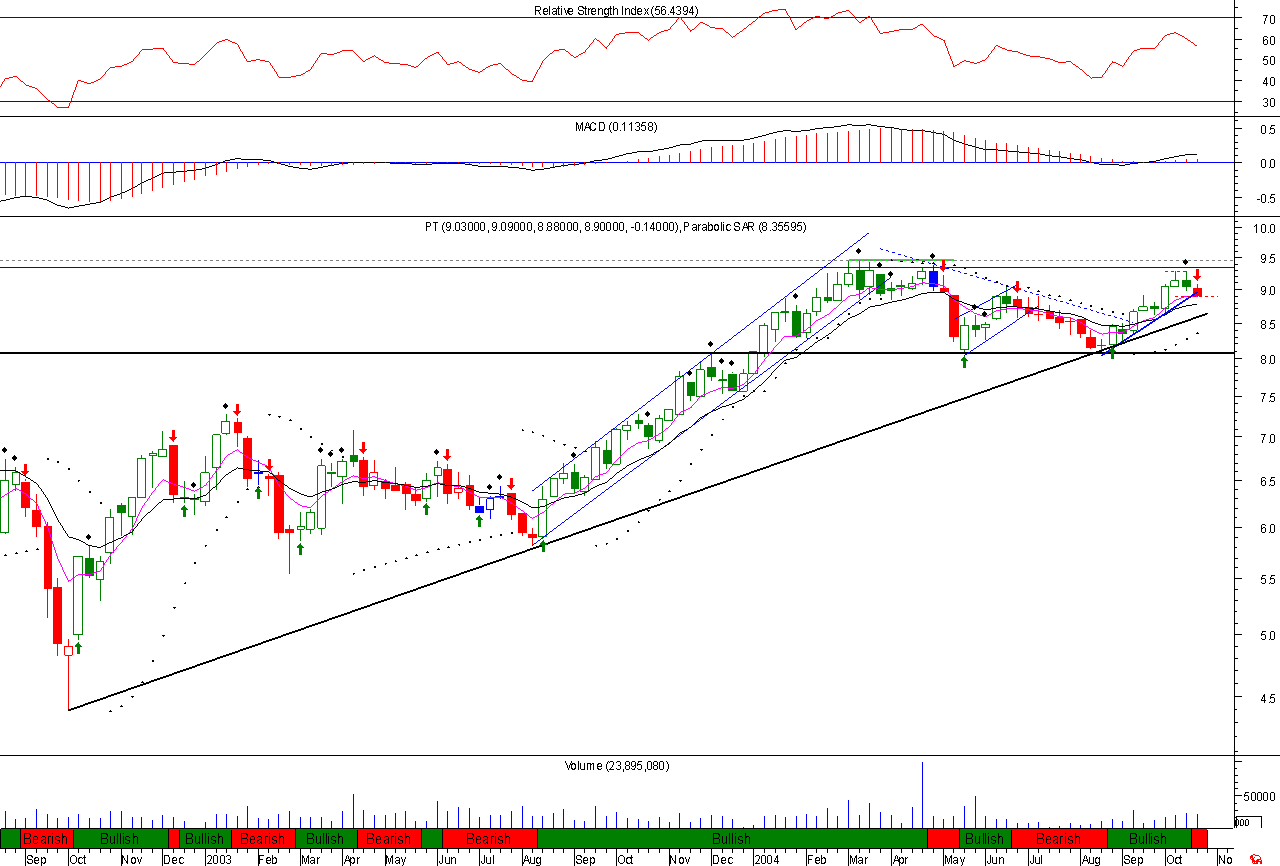
Task: Open the Relative Strength Index title label
Action: tap(615, 9)
